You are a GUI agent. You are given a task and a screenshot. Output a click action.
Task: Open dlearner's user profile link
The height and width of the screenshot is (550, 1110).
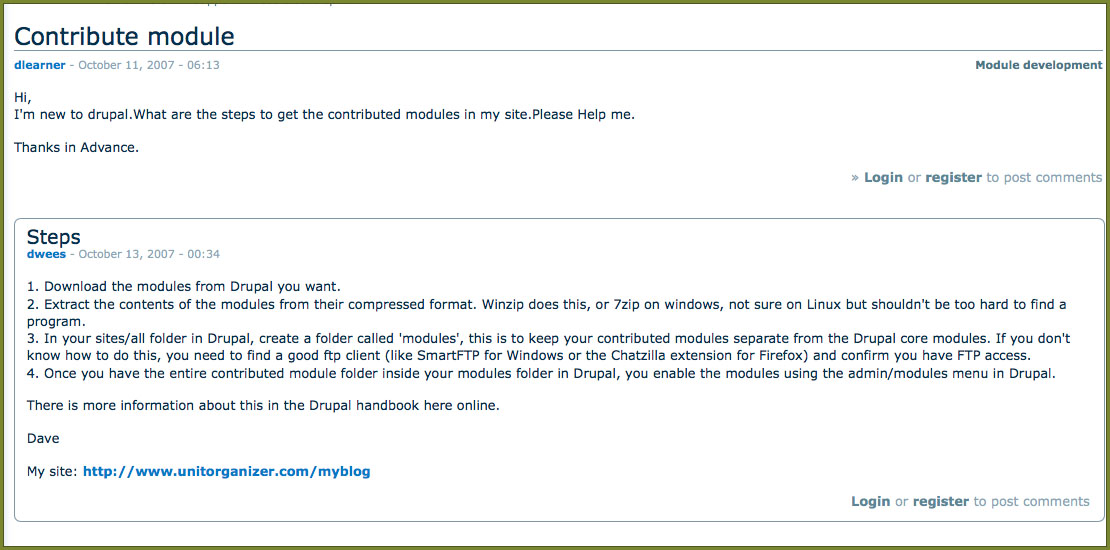tap(39, 65)
